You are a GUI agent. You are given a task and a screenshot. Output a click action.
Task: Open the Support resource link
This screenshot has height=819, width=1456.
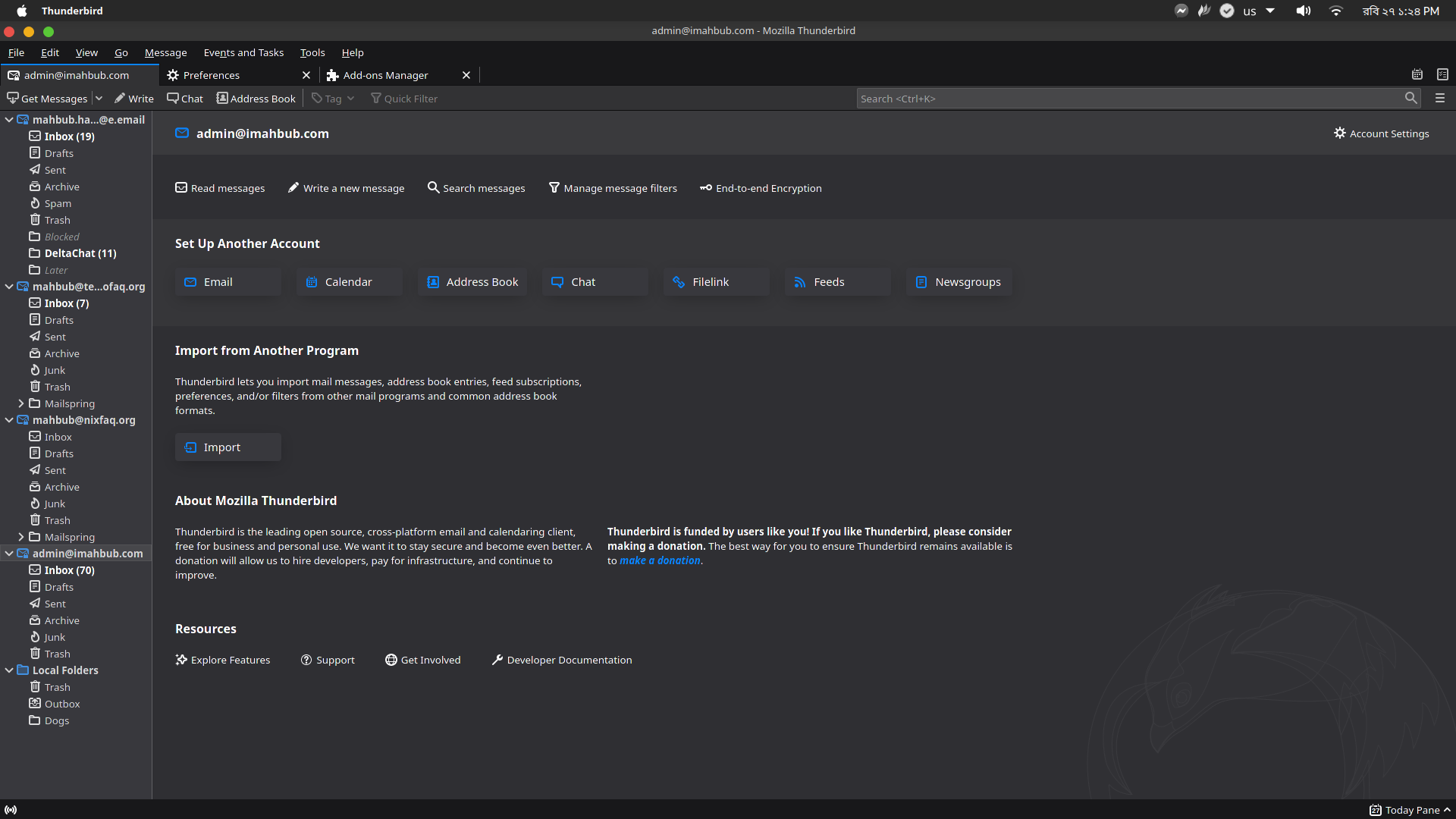[x=328, y=660]
